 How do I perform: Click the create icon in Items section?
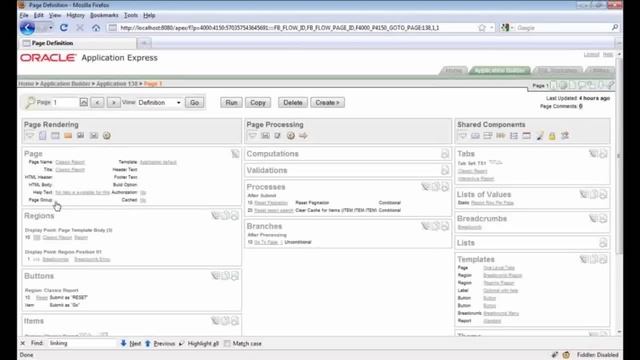coord(235,321)
